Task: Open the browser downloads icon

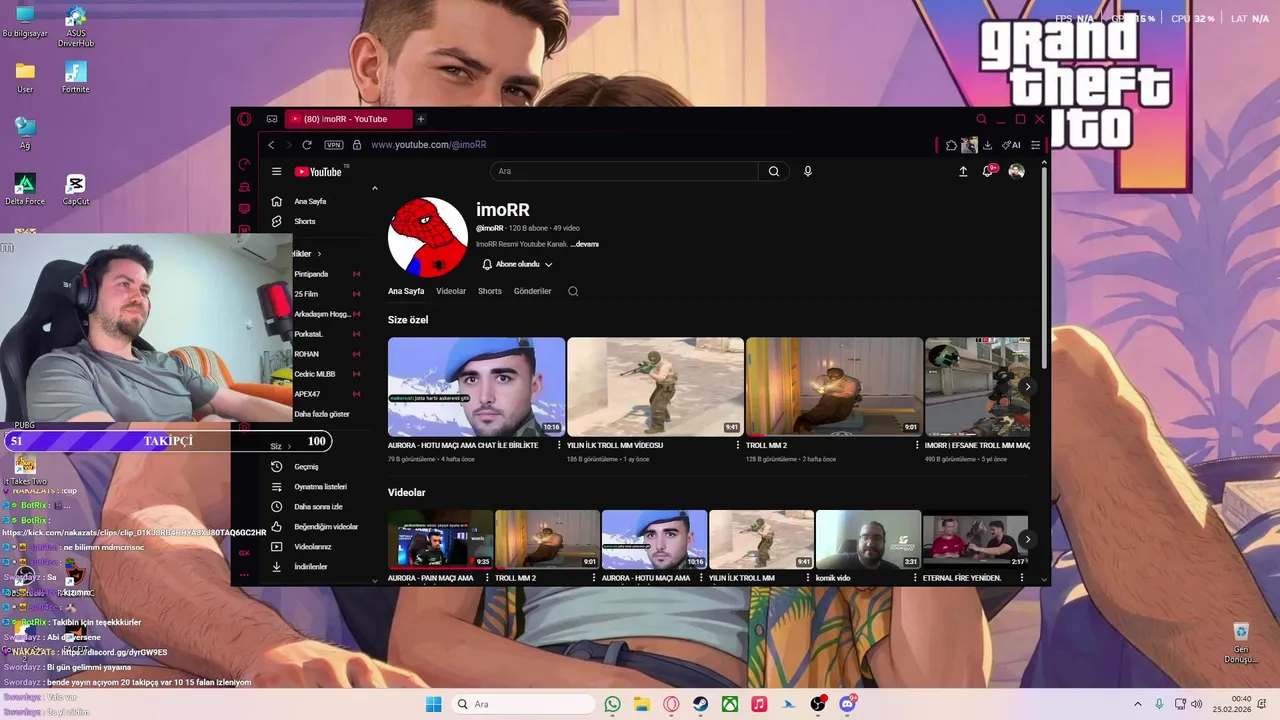Action: coord(987,145)
